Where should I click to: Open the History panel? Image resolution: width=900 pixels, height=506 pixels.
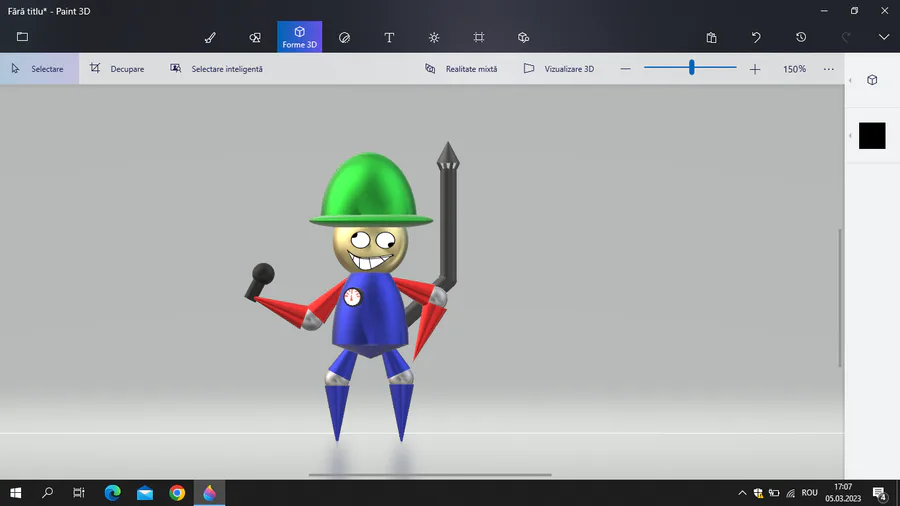tap(801, 37)
